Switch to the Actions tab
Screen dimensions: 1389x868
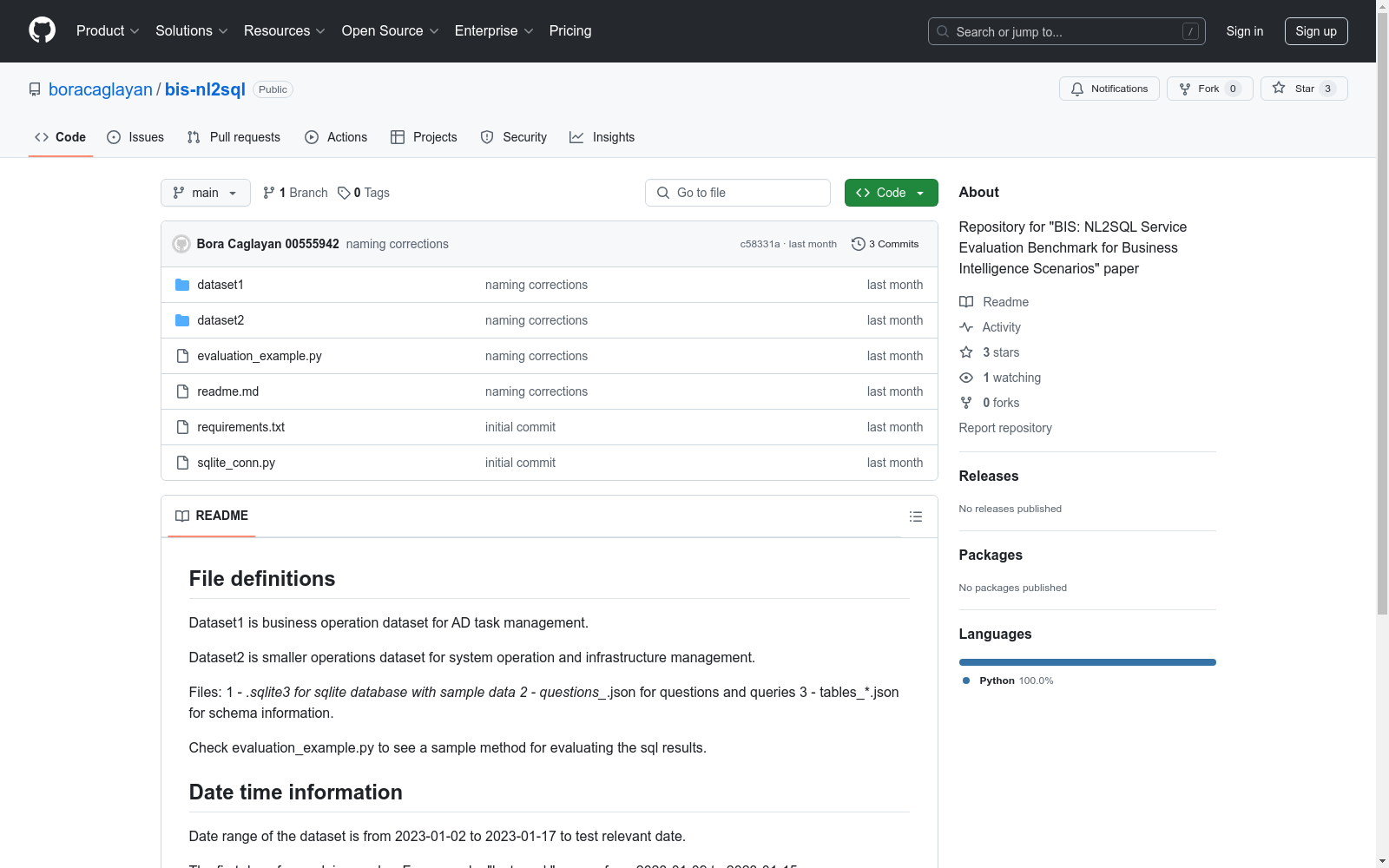[x=336, y=137]
